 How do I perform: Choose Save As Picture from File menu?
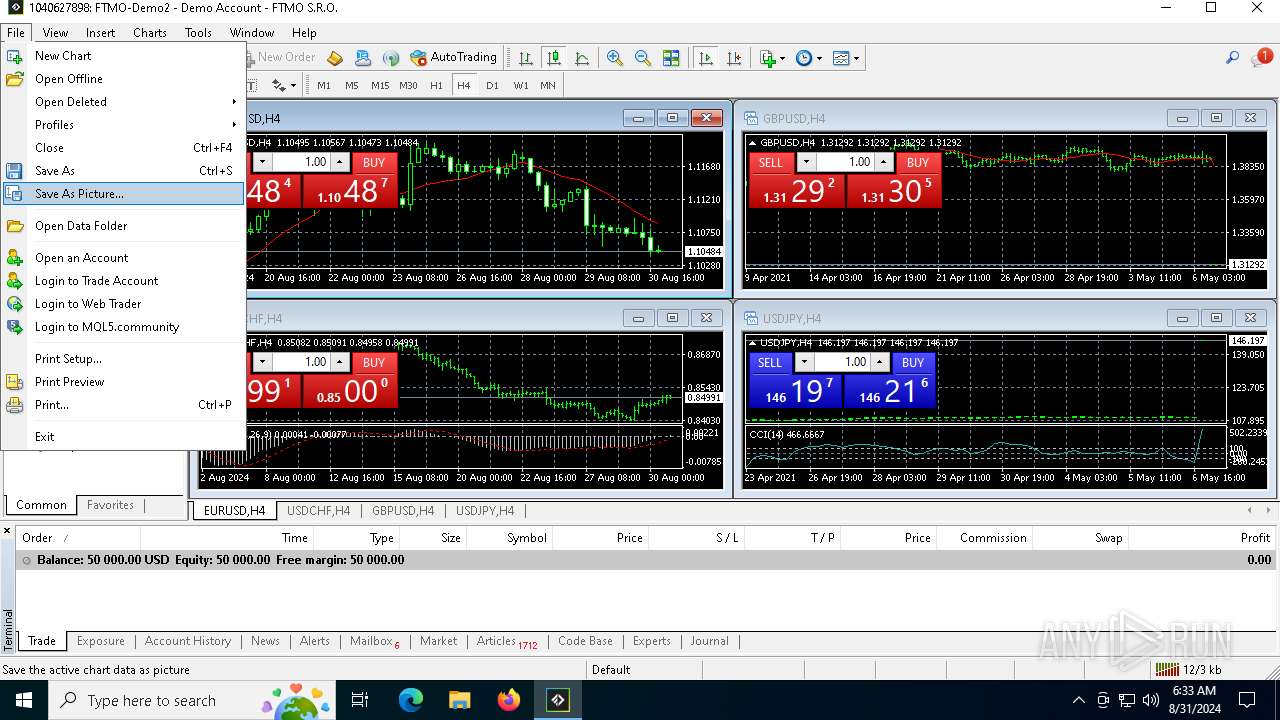point(123,194)
